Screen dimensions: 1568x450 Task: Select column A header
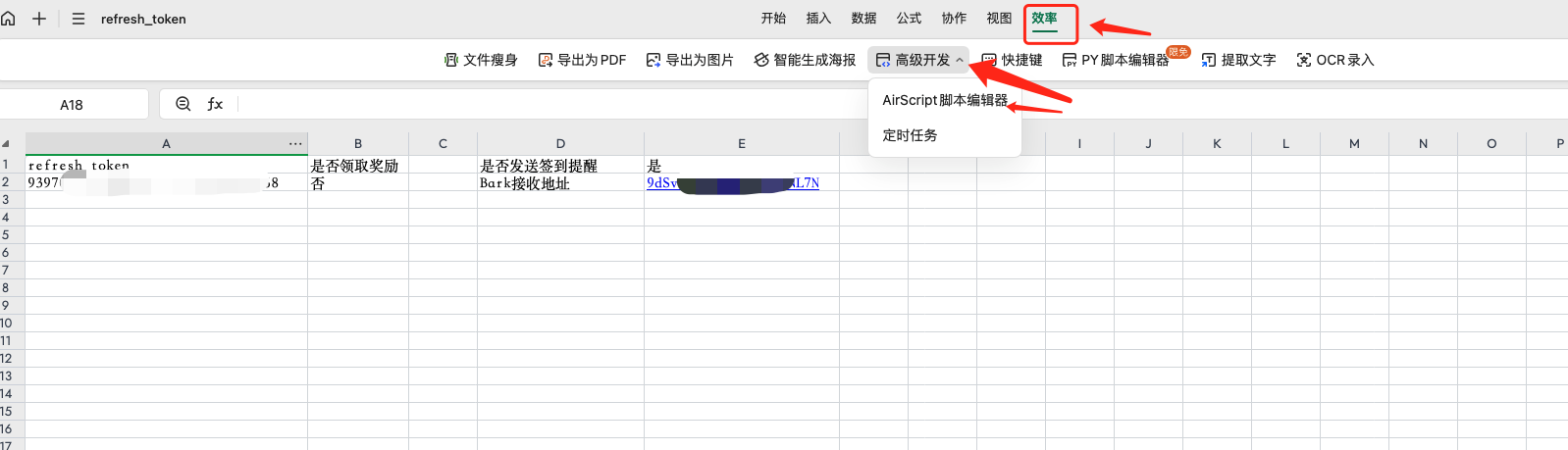(x=166, y=143)
